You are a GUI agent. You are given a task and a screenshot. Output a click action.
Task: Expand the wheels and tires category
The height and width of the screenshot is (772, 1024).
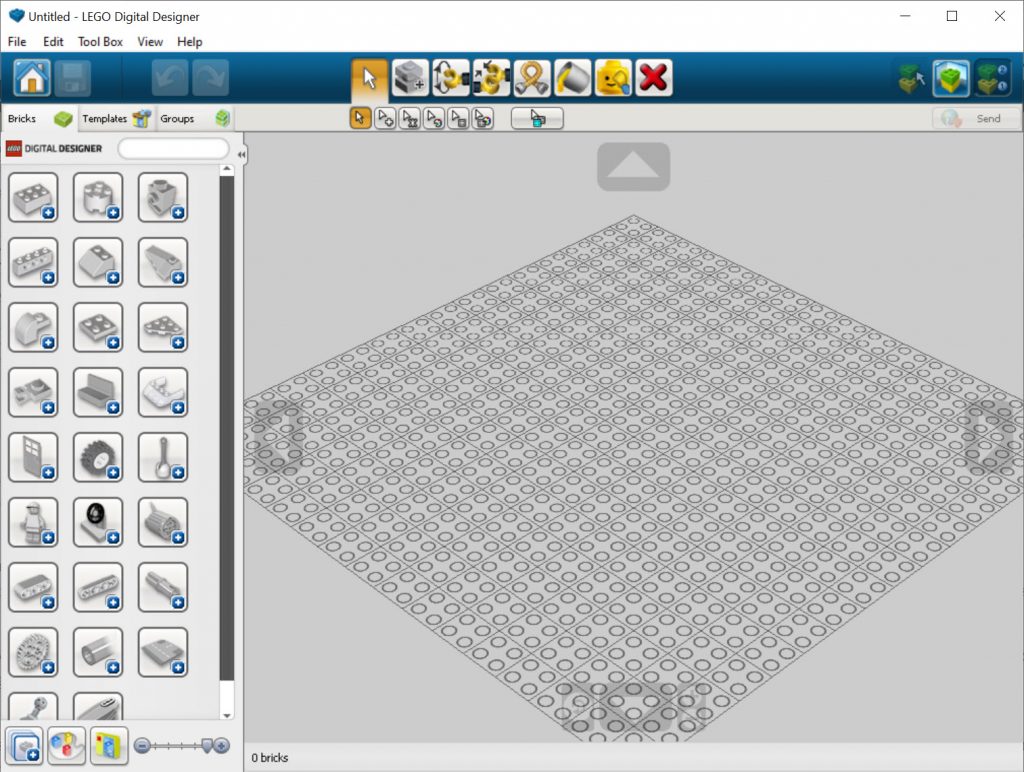tap(98, 458)
